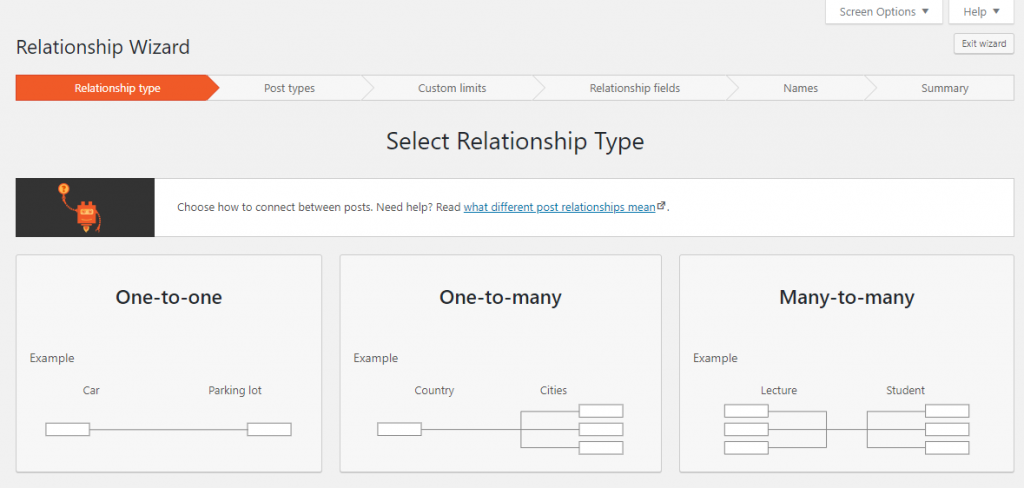
Task: Choose the One-to-one relationship card heading
Action: click(x=169, y=297)
